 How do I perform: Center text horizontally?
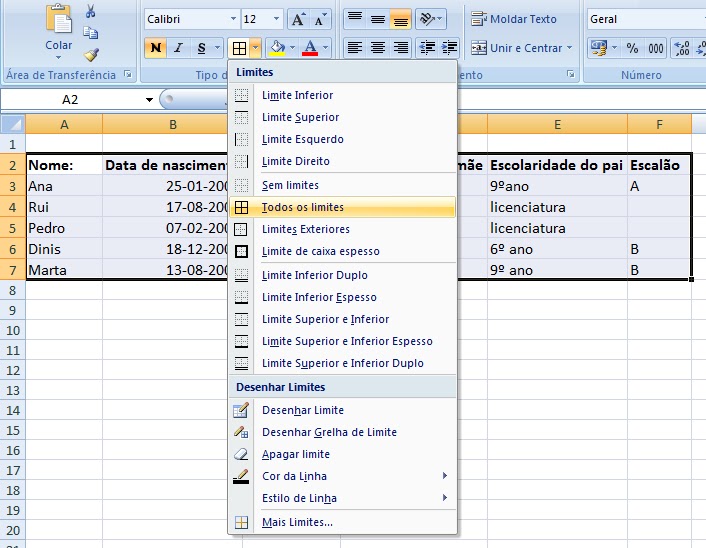click(x=378, y=48)
